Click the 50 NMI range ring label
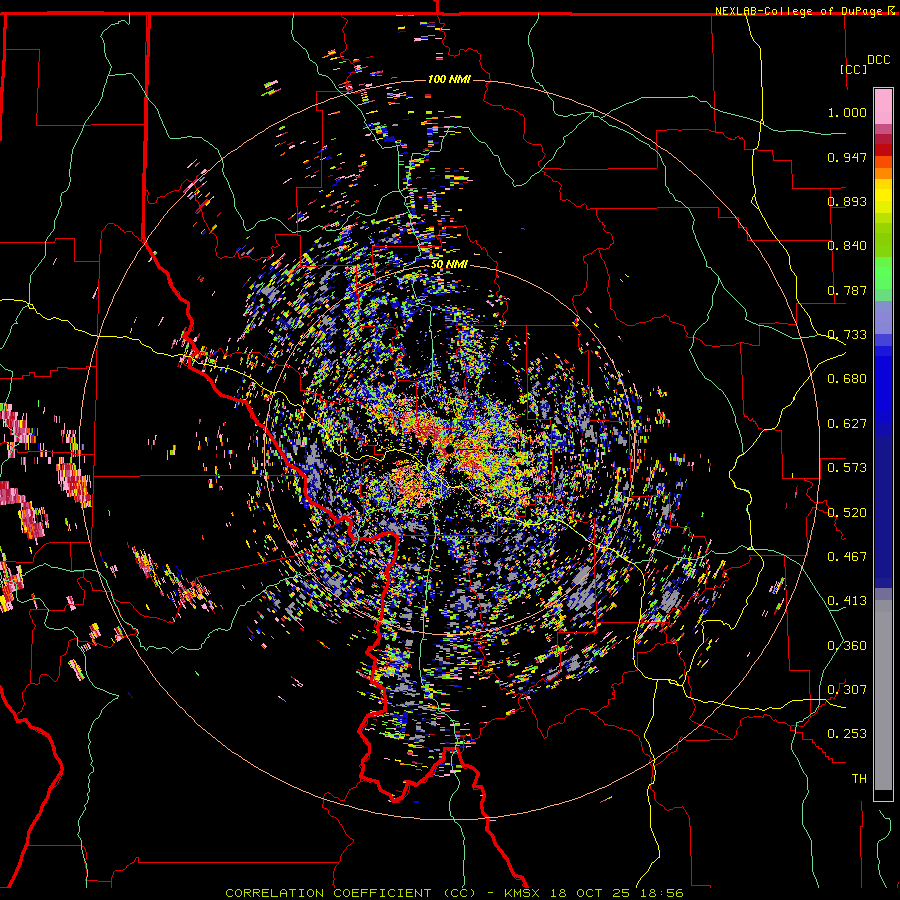 click(449, 265)
